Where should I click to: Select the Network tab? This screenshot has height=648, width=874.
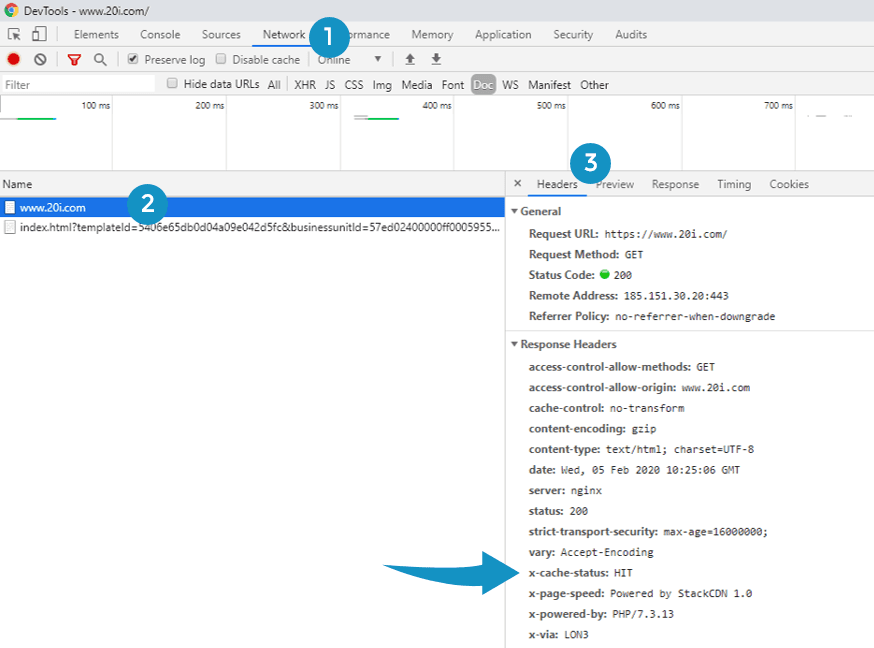pos(284,35)
